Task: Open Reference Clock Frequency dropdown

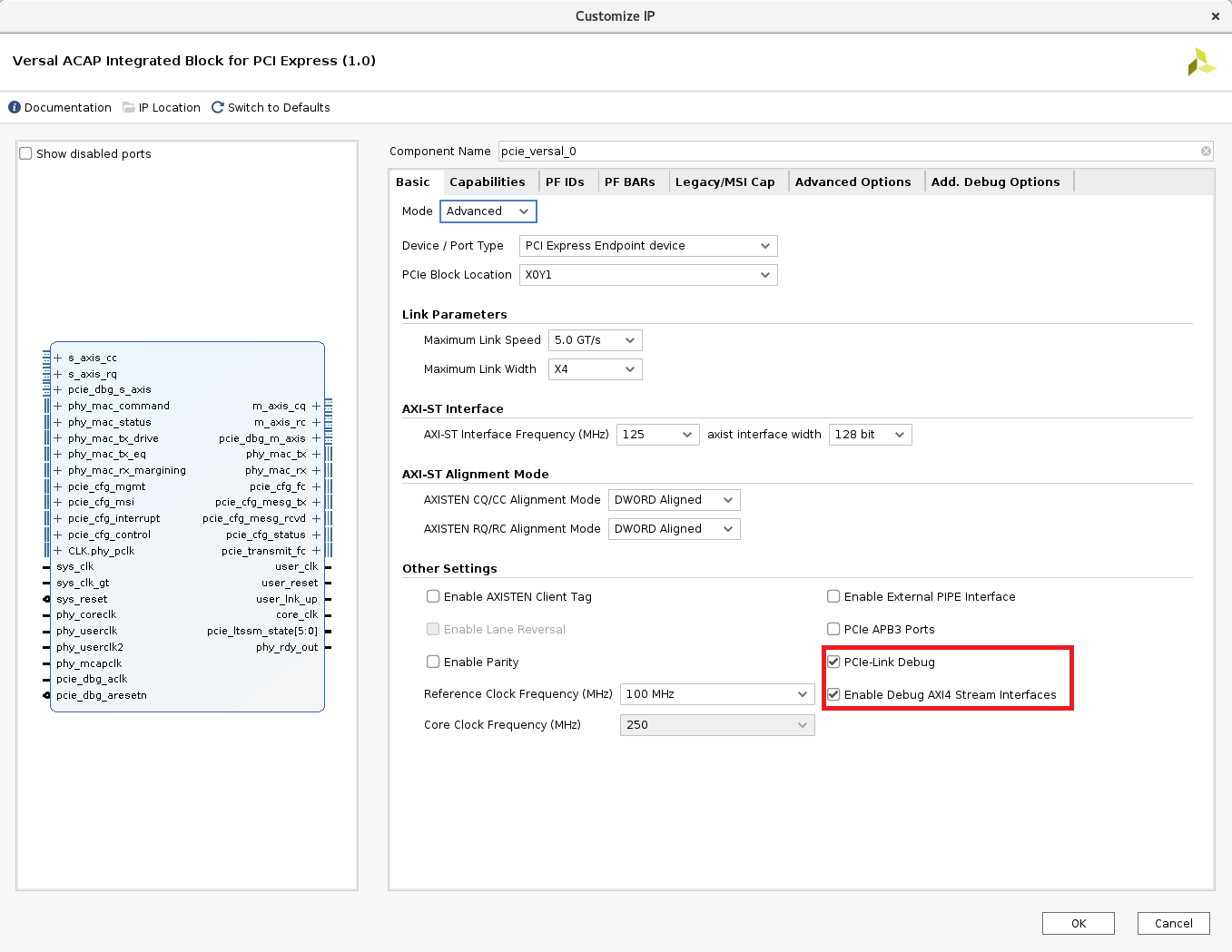Action: pyautogui.click(x=717, y=694)
